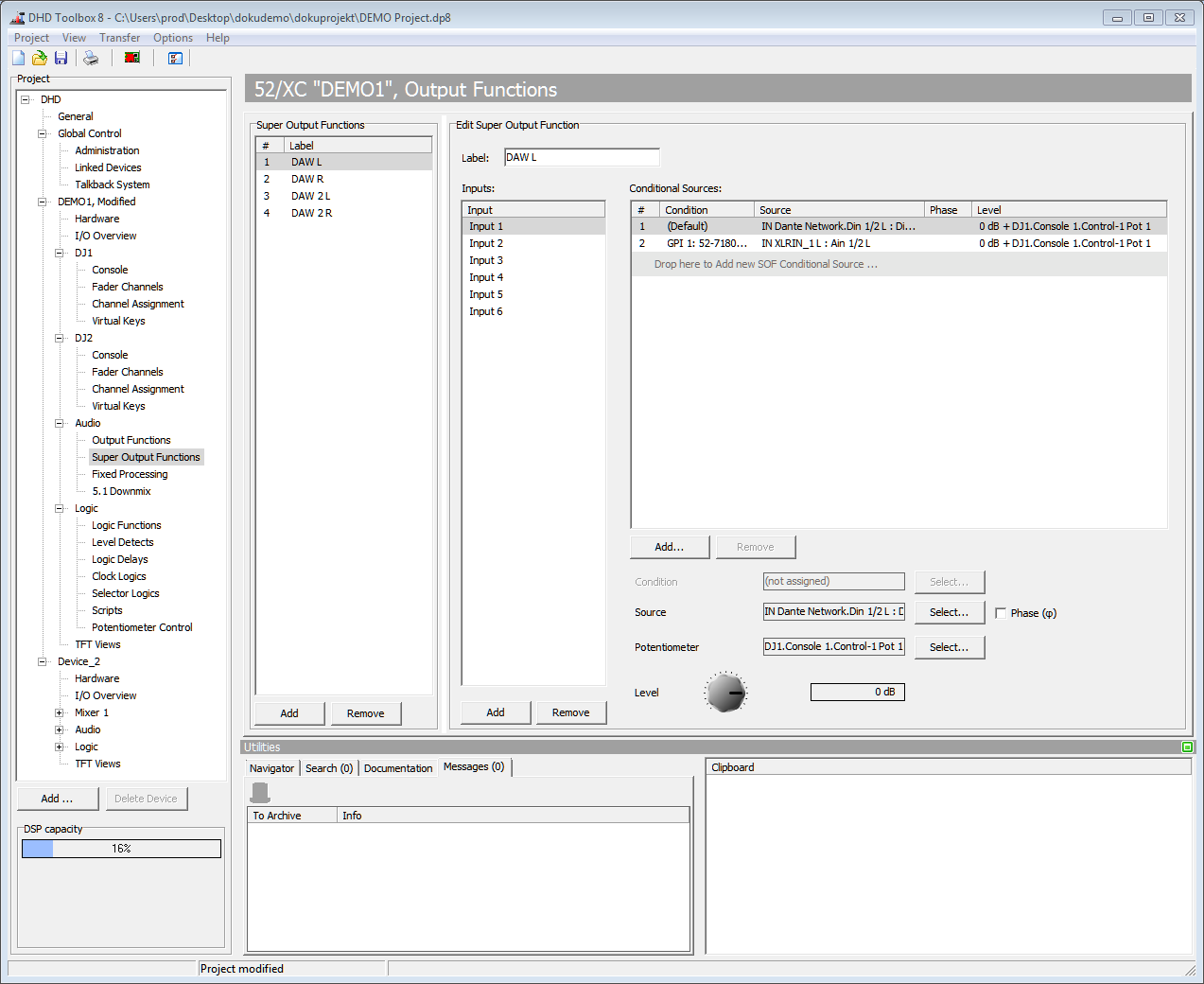Toggle the Phase (φ) checkbox
Screen dimensions: 1204x984
click(x=1001, y=613)
